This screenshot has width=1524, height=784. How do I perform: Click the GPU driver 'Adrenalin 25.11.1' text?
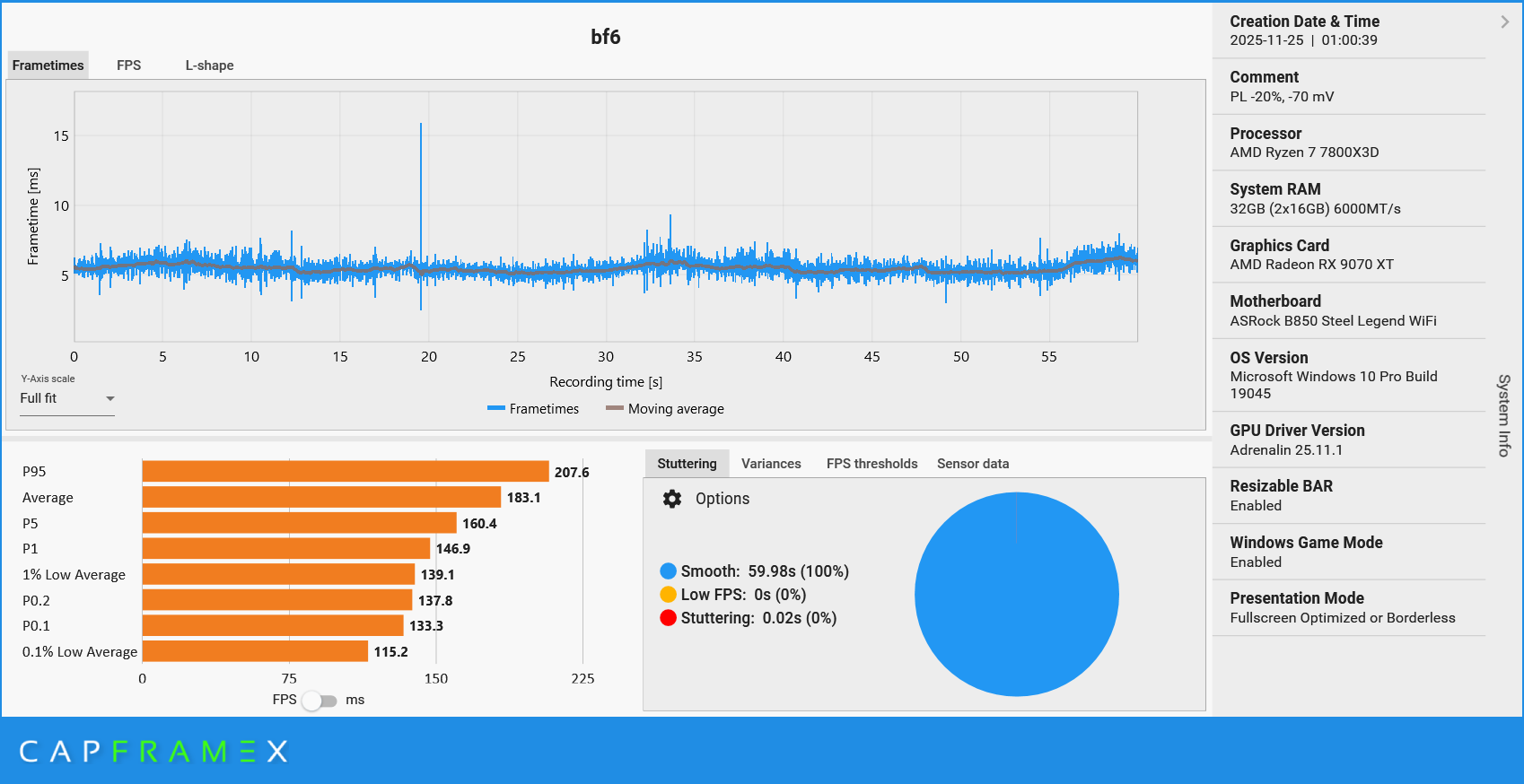point(1286,450)
